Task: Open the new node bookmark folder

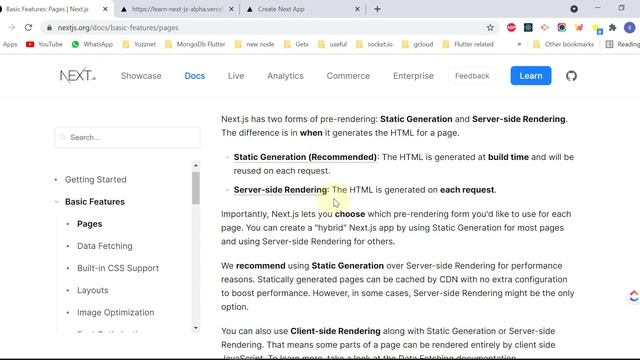Action: 255,44
